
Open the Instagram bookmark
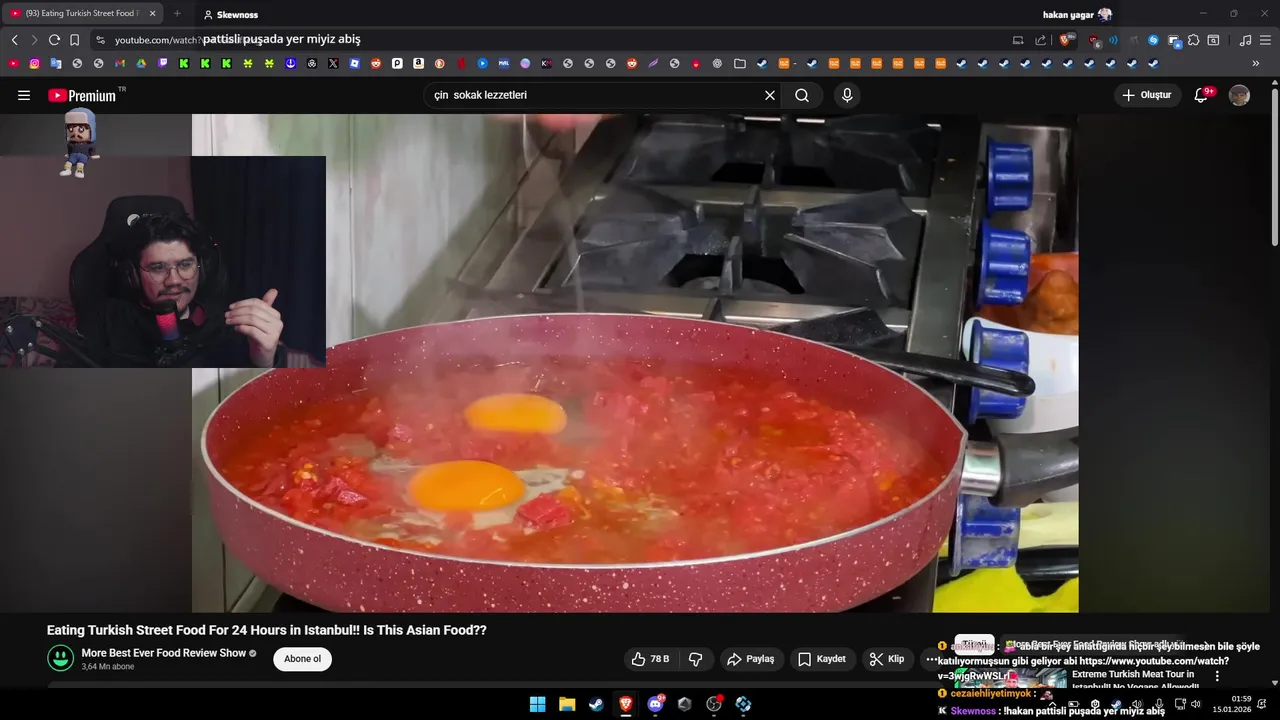(x=35, y=63)
